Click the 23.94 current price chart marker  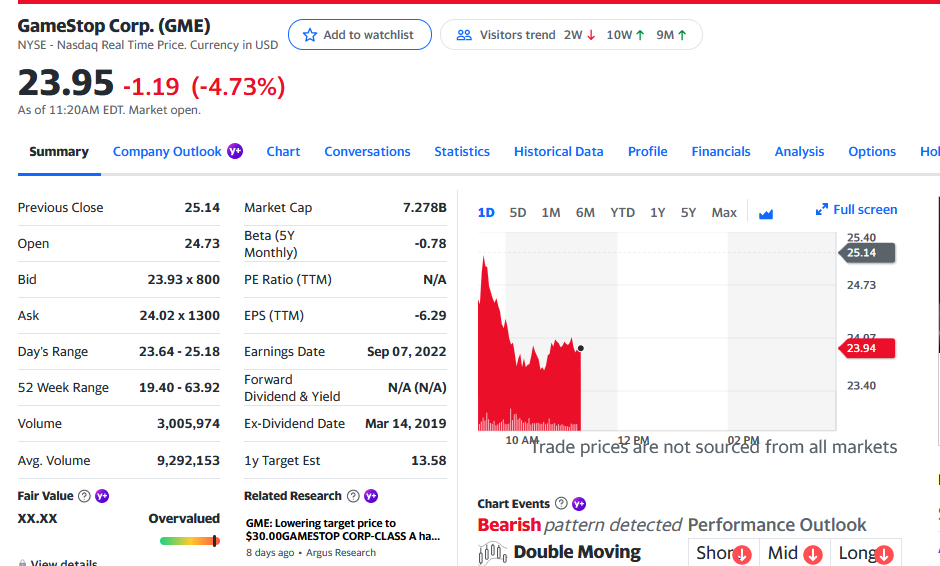[867, 348]
